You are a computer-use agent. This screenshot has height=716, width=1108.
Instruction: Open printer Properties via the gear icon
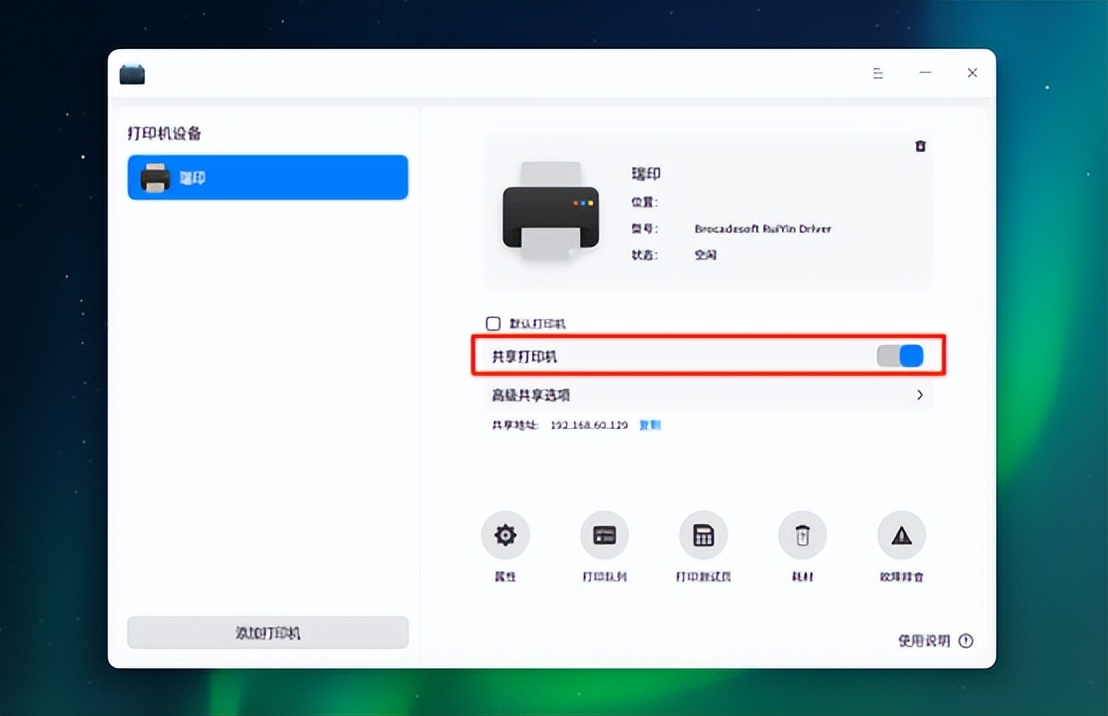point(505,534)
